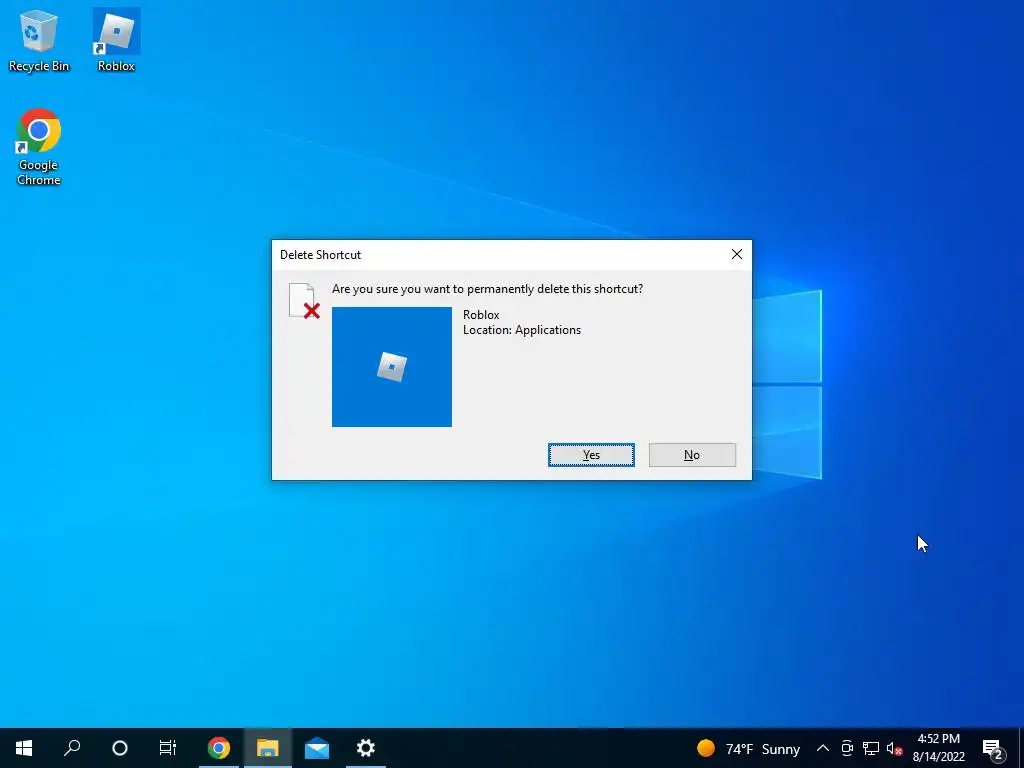
Task: Click the delete file warning icon
Action: pos(304,301)
